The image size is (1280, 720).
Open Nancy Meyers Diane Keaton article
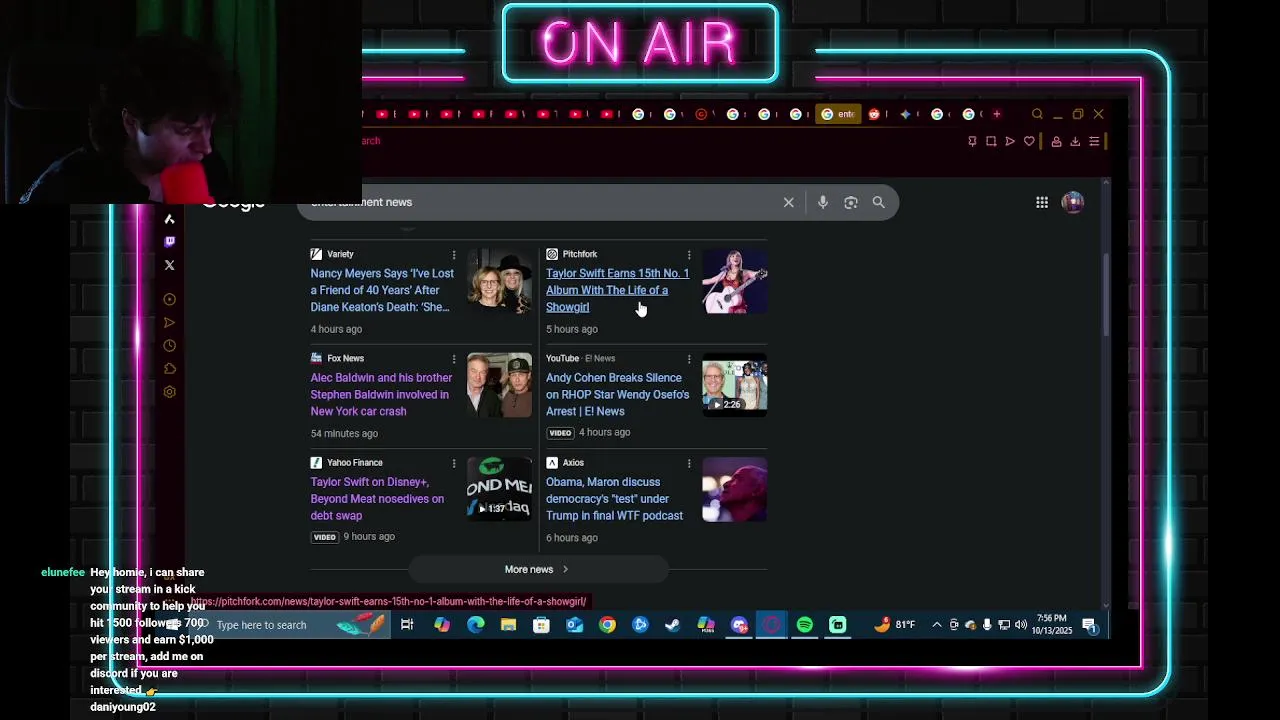pyautogui.click(x=382, y=290)
